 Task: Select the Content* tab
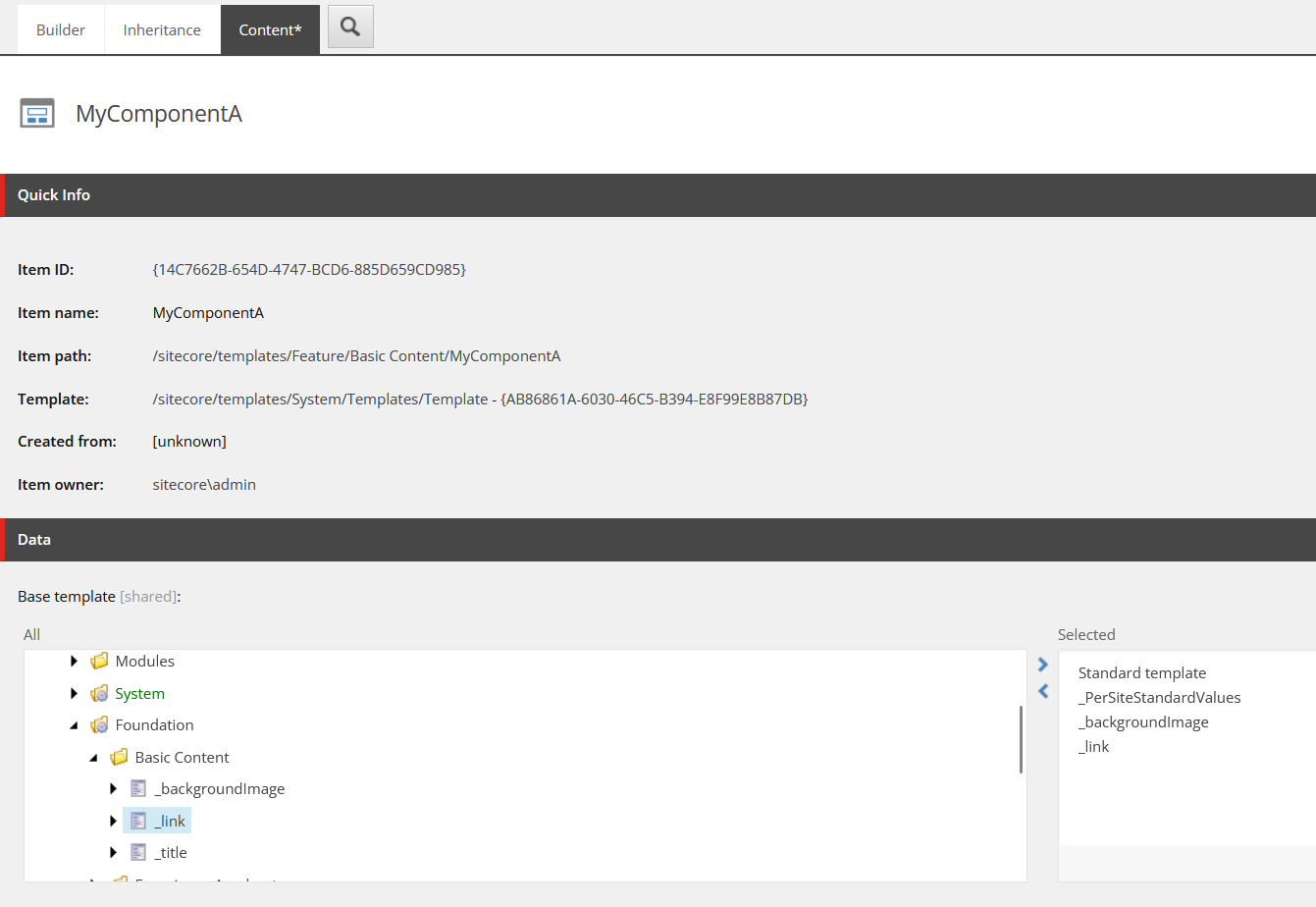(x=270, y=29)
